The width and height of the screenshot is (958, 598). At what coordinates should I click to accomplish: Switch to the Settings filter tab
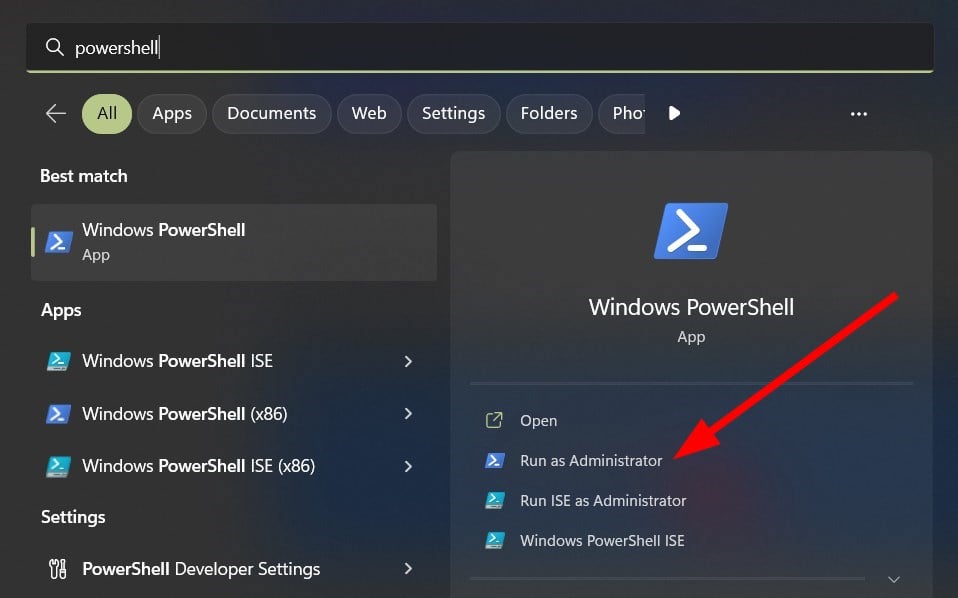pos(453,113)
